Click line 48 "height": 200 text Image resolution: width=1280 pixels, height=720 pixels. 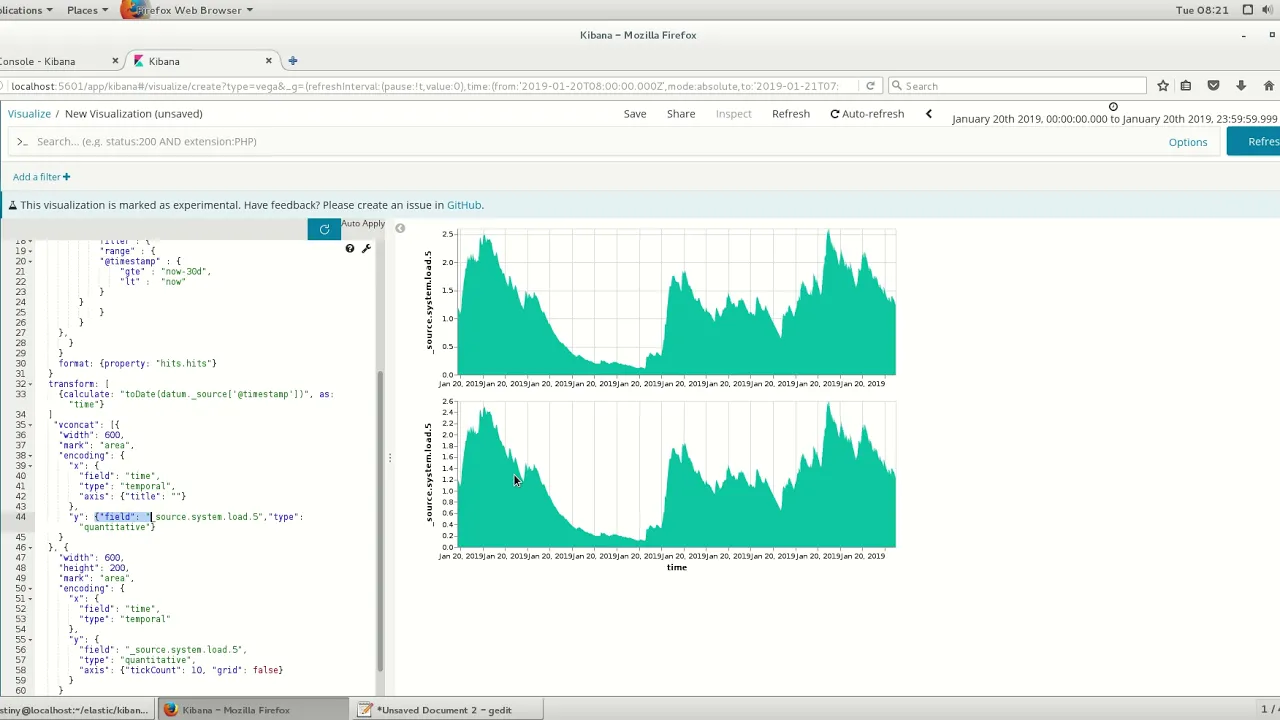(93, 568)
